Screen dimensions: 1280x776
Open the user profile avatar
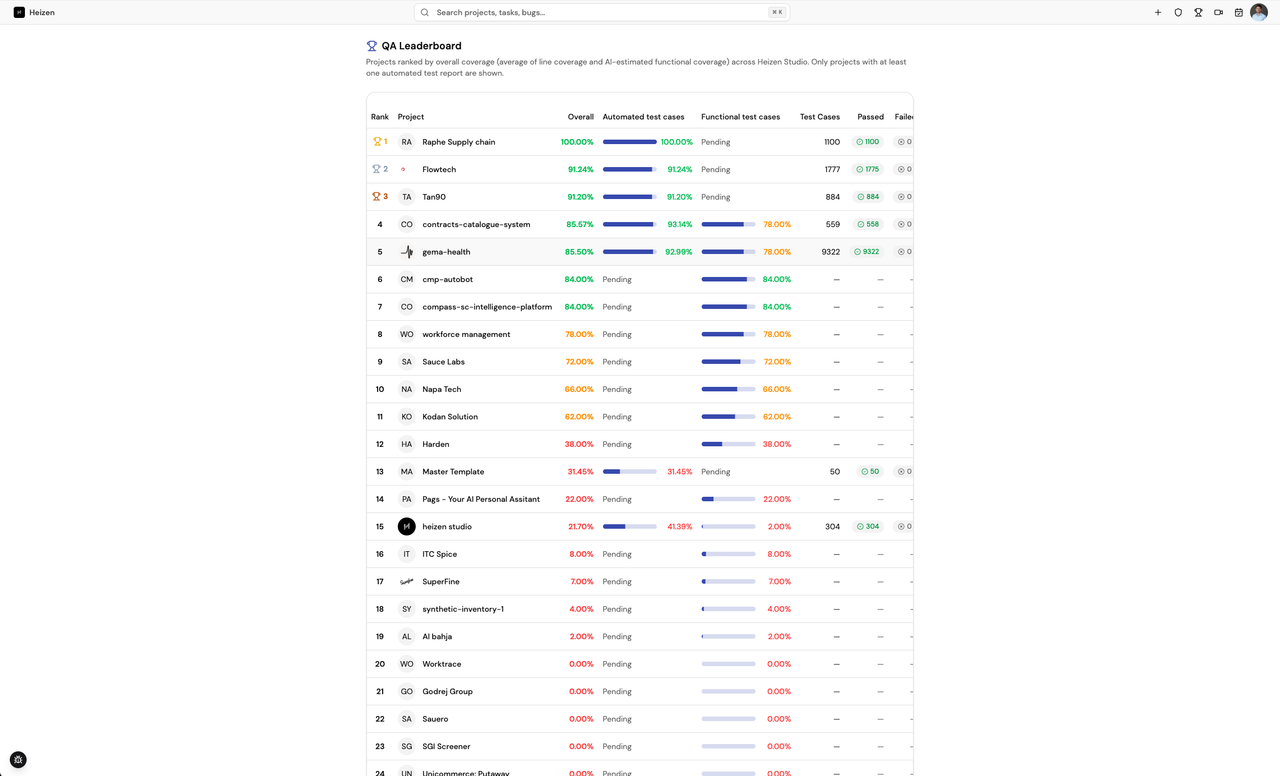(1259, 12)
